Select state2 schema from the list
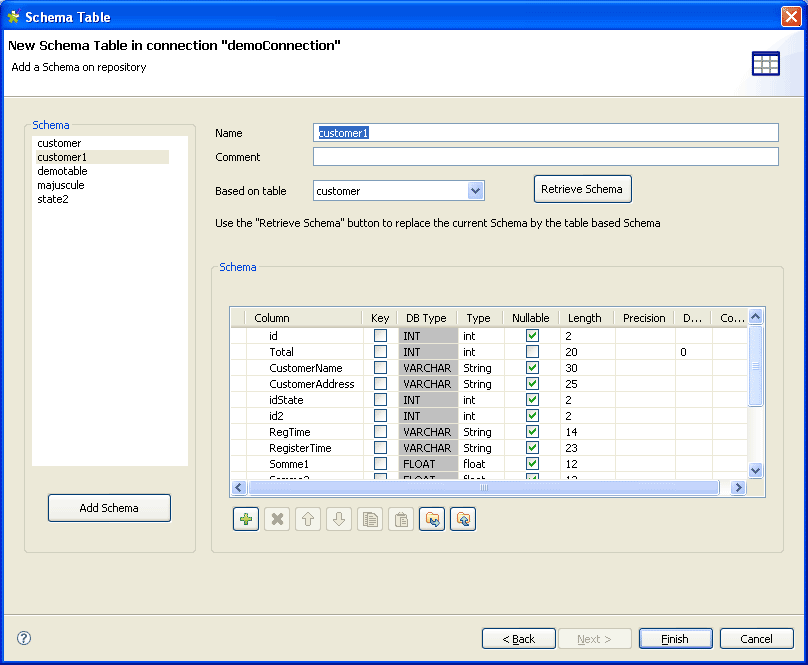The image size is (808, 665). point(54,199)
